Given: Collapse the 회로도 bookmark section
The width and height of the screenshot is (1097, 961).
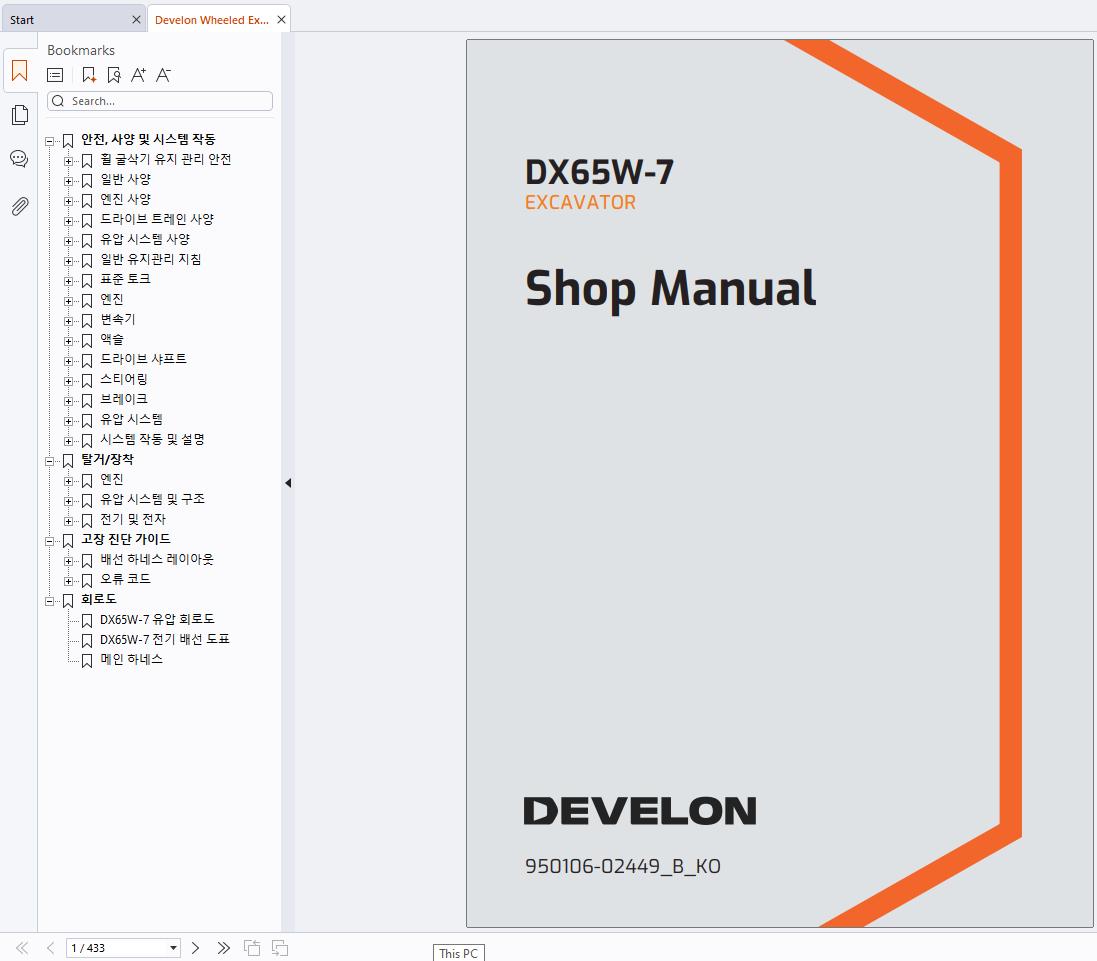Looking at the screenshot, I should click(50, 601).
